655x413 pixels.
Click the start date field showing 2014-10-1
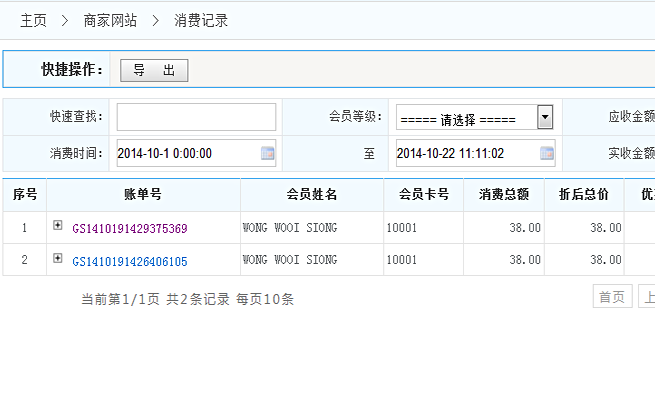coord(186,153)
